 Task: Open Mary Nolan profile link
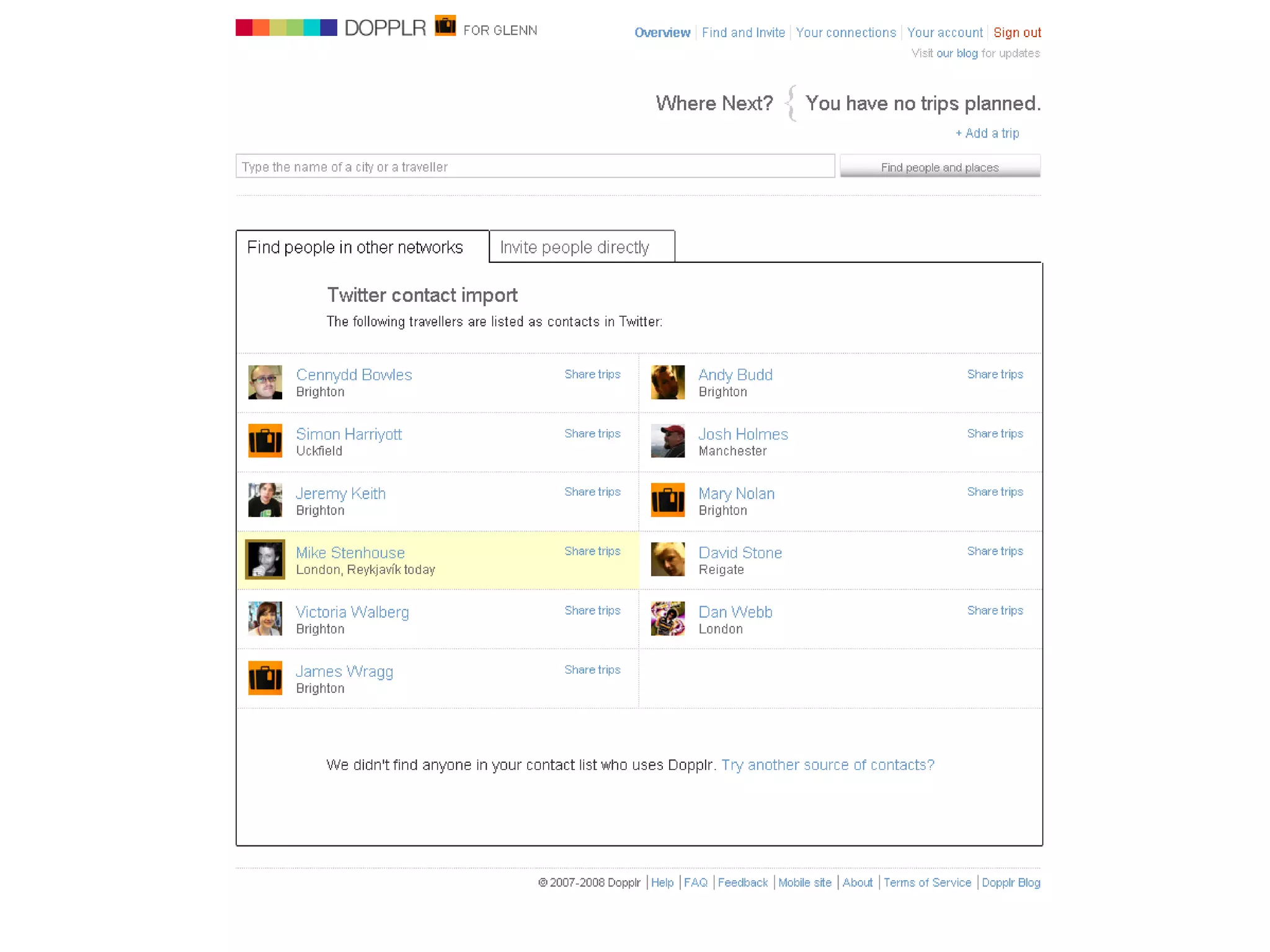pos(736,493)
